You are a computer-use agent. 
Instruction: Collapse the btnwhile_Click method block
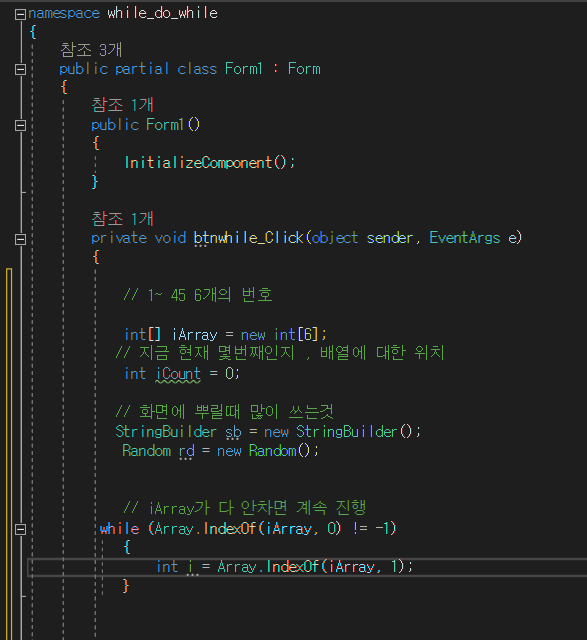(x=20, y=239)
